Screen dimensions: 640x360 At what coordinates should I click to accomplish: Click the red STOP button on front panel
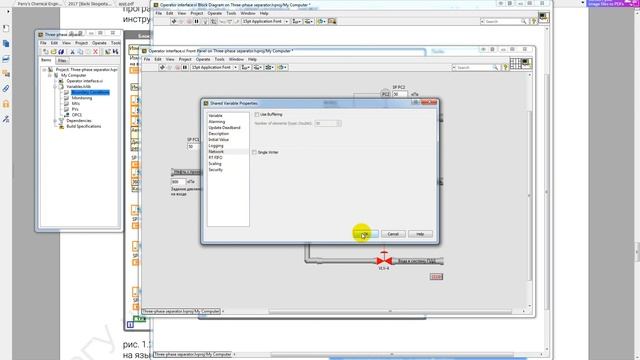[436, 277]
